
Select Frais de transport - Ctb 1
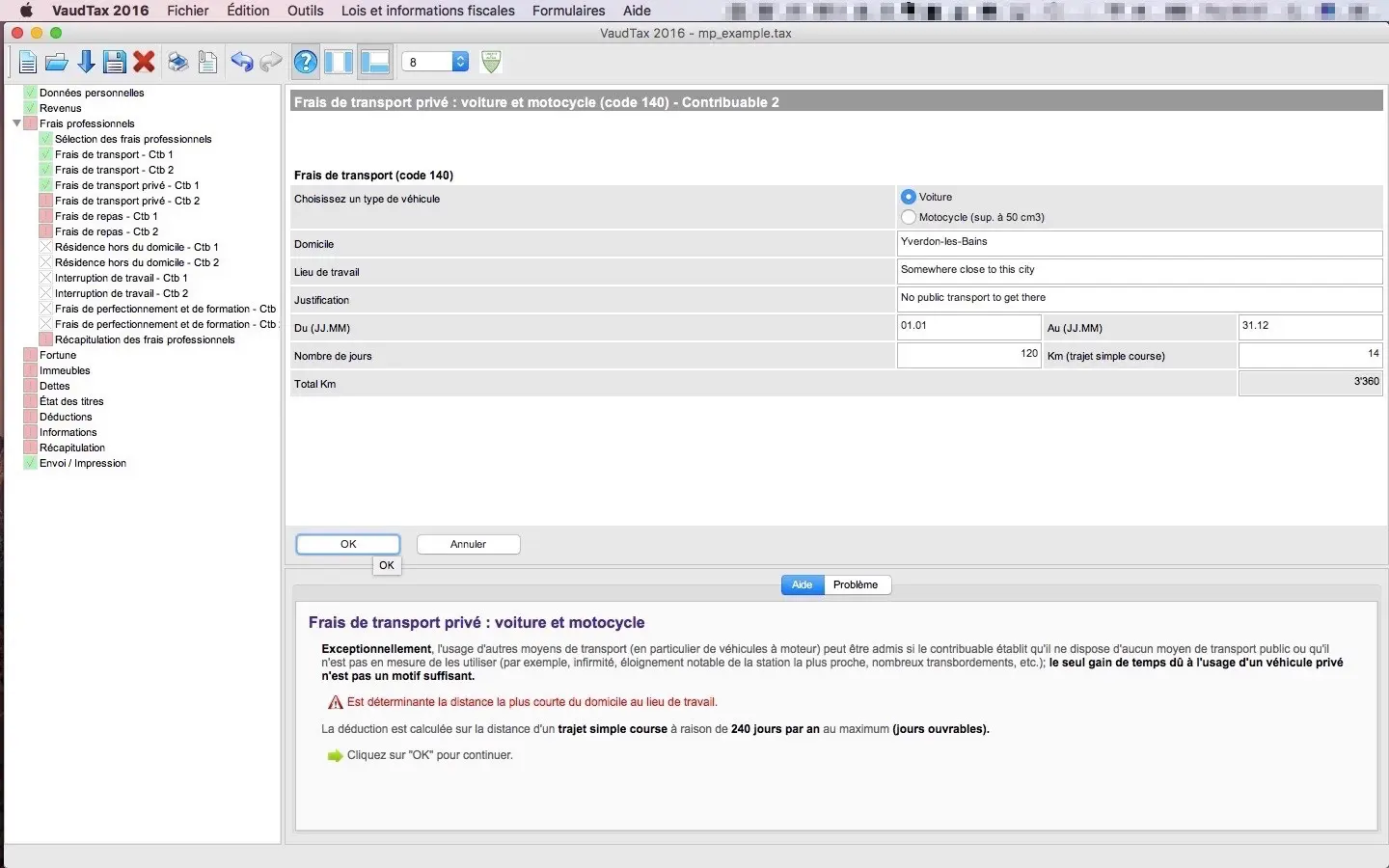coord(114,154)
